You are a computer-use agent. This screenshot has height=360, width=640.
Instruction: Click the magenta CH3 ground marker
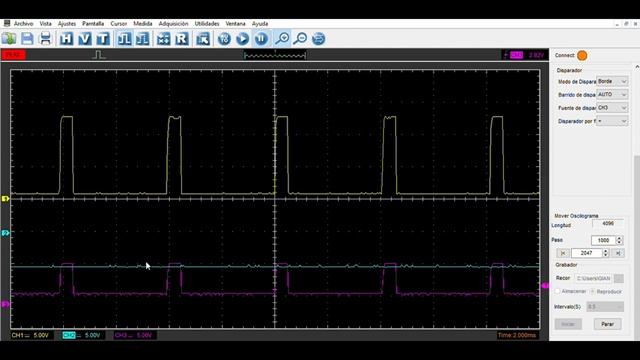pos(5,304)
